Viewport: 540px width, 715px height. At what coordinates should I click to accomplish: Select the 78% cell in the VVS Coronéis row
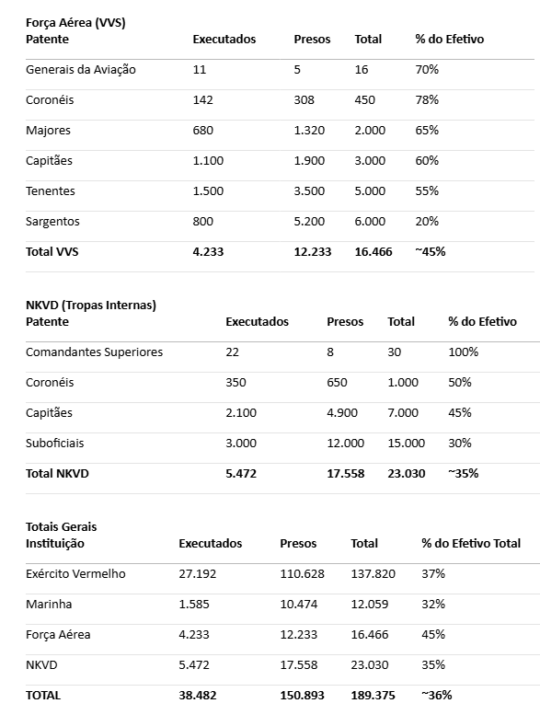[426, 100]
